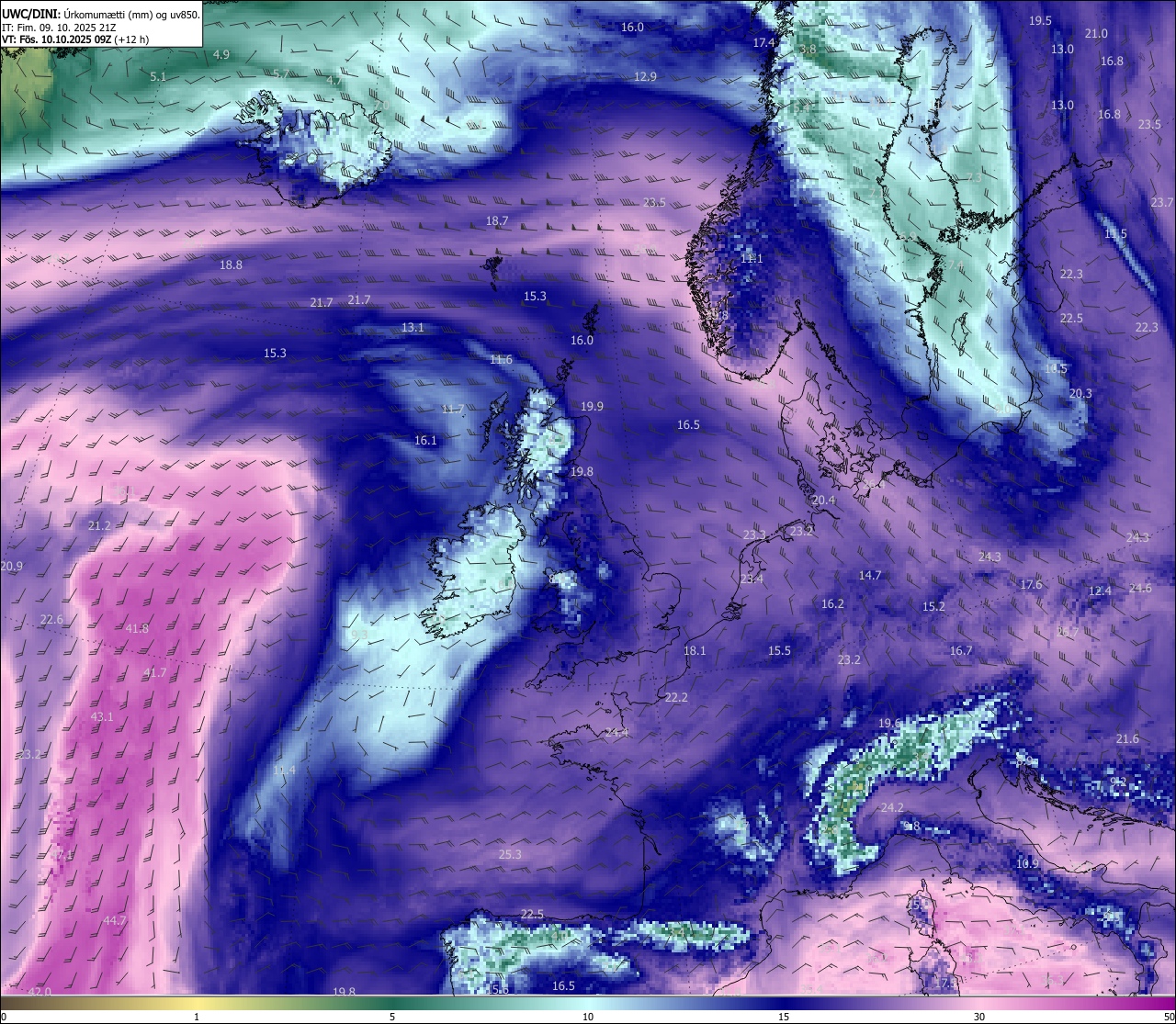
Task: Click the 43.1 value label
Action: click(x=101, y=717)
